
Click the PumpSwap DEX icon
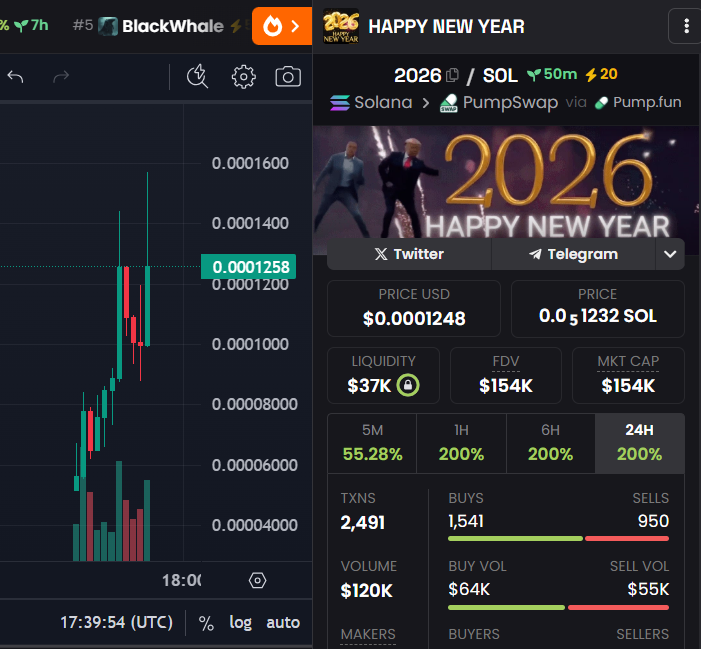tap(448, 103)
